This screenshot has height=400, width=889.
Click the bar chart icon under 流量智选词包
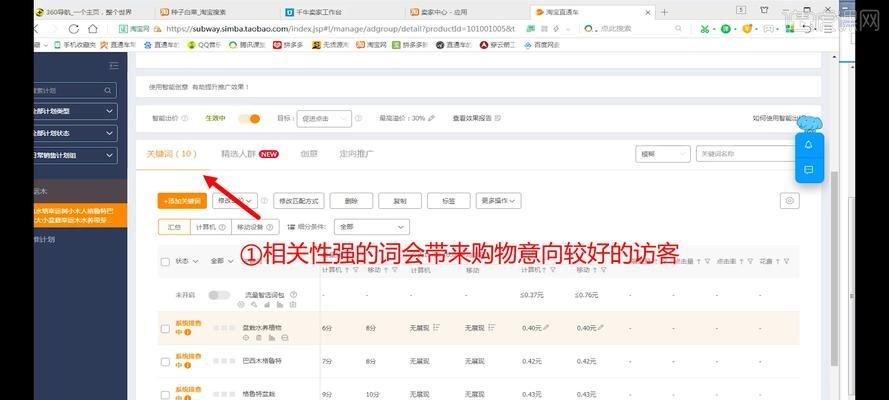point(280,305)
